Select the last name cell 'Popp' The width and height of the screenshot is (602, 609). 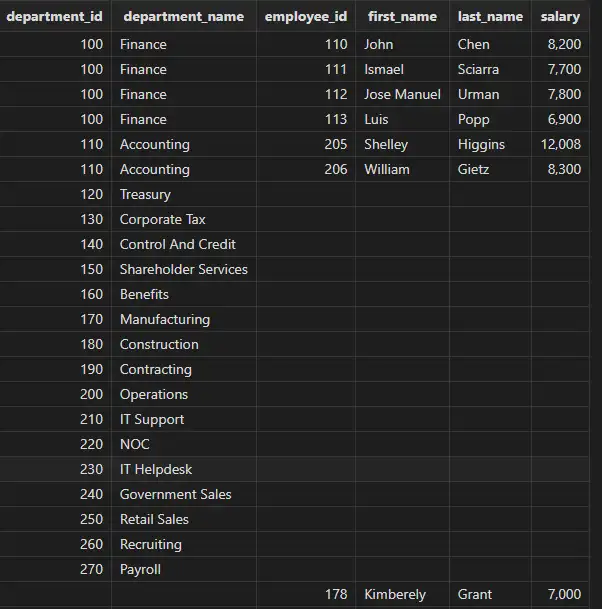[x=490, y=119]
